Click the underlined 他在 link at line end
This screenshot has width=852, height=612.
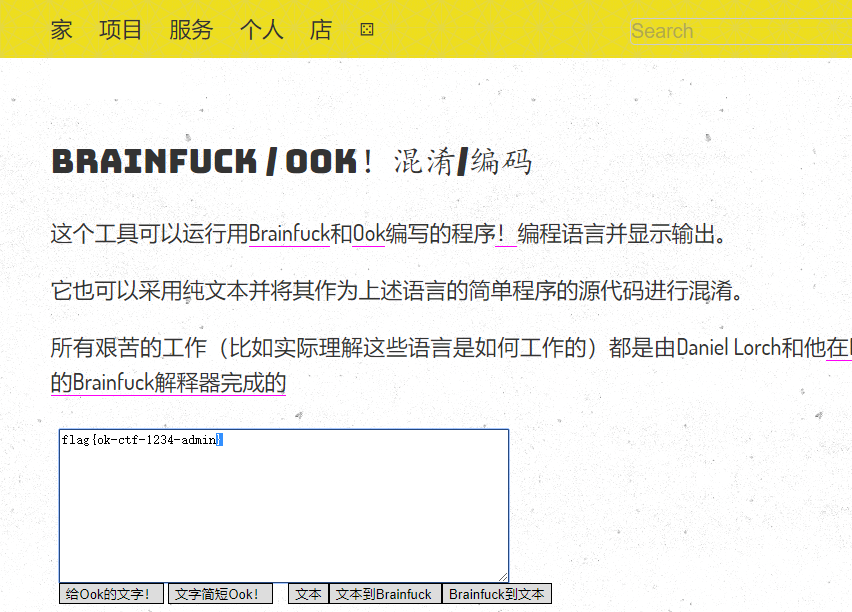[x=838, y=347]
